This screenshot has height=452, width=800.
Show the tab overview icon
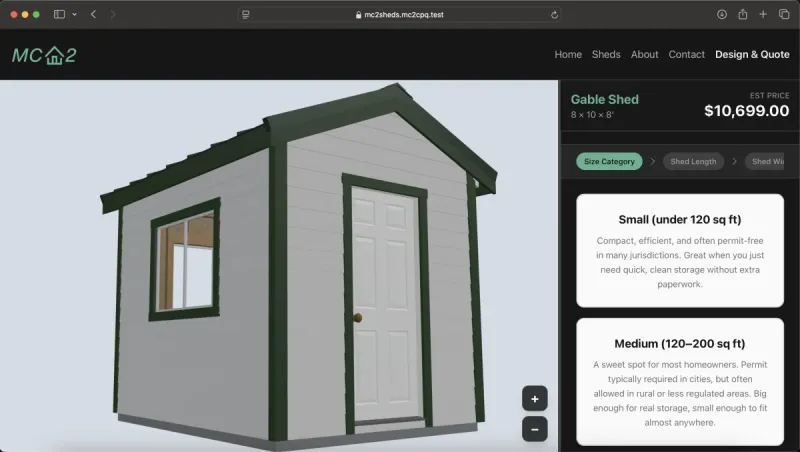784,14
